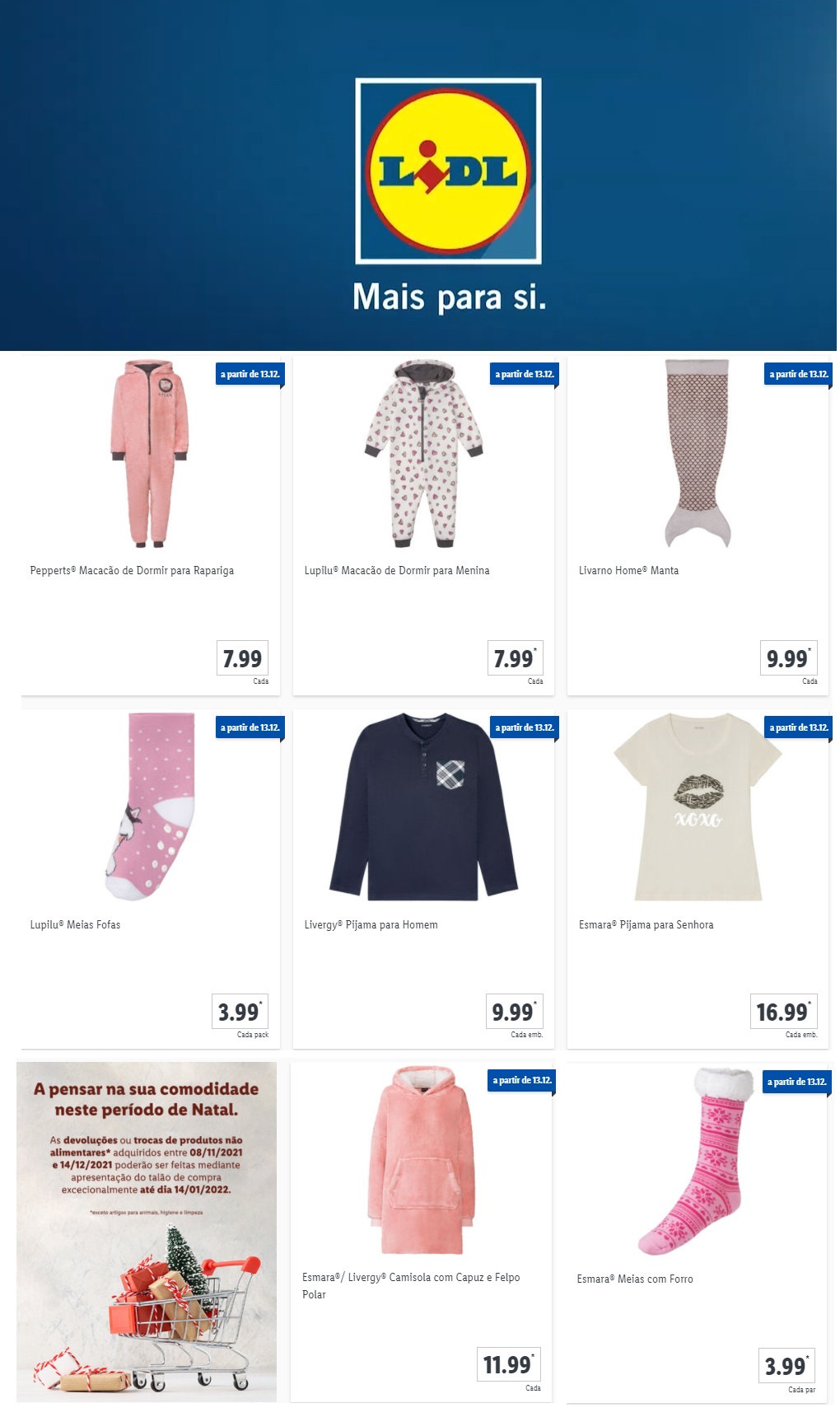The height and width of the screenshot is (1417, 840).
Task: Click Esmara Pijama para Senhora title
Action: (x=646, y=924)
